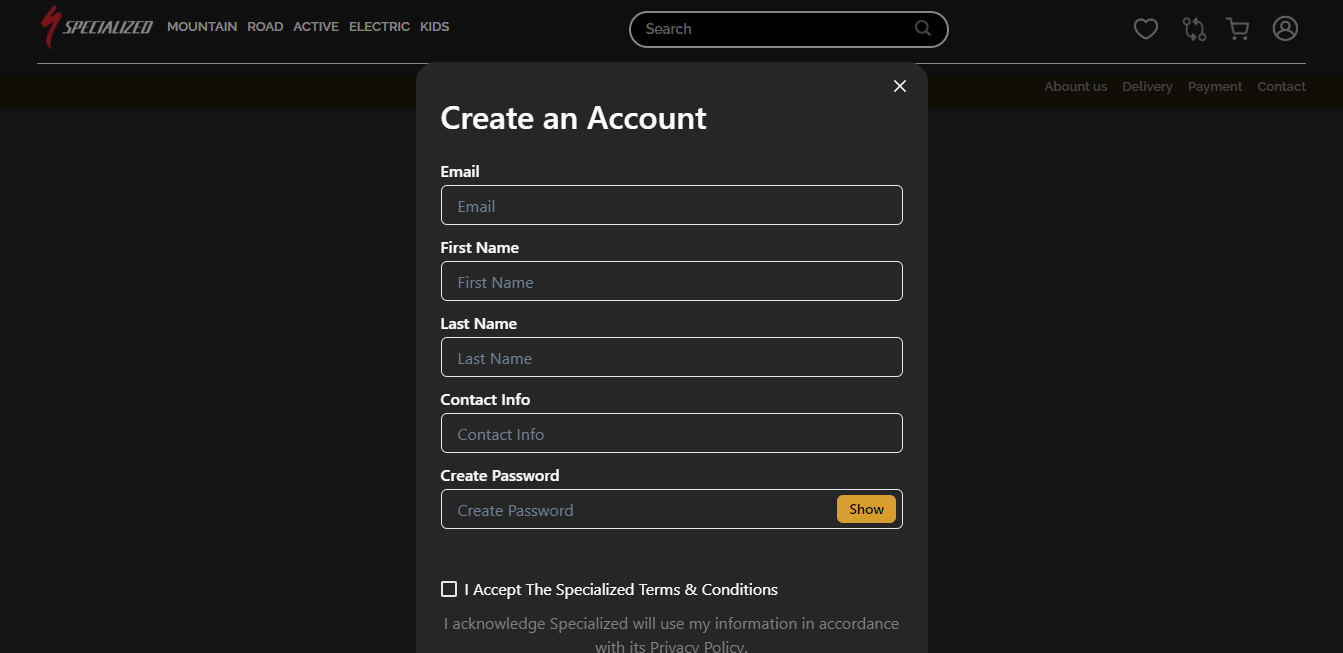Select the KIDS navigation item

pos(434,27)
